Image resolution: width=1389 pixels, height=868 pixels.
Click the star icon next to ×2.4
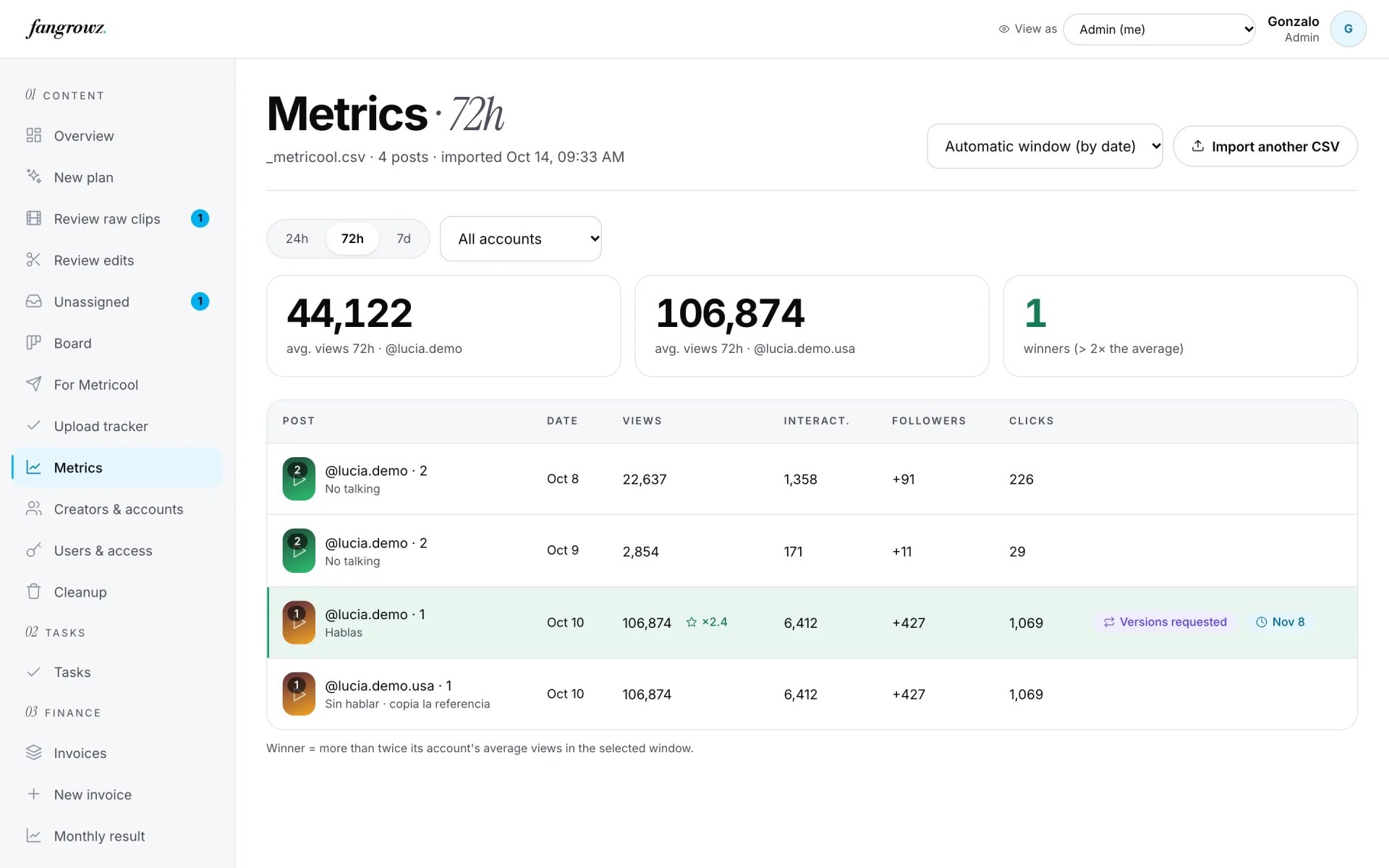[x=691, y=622]
